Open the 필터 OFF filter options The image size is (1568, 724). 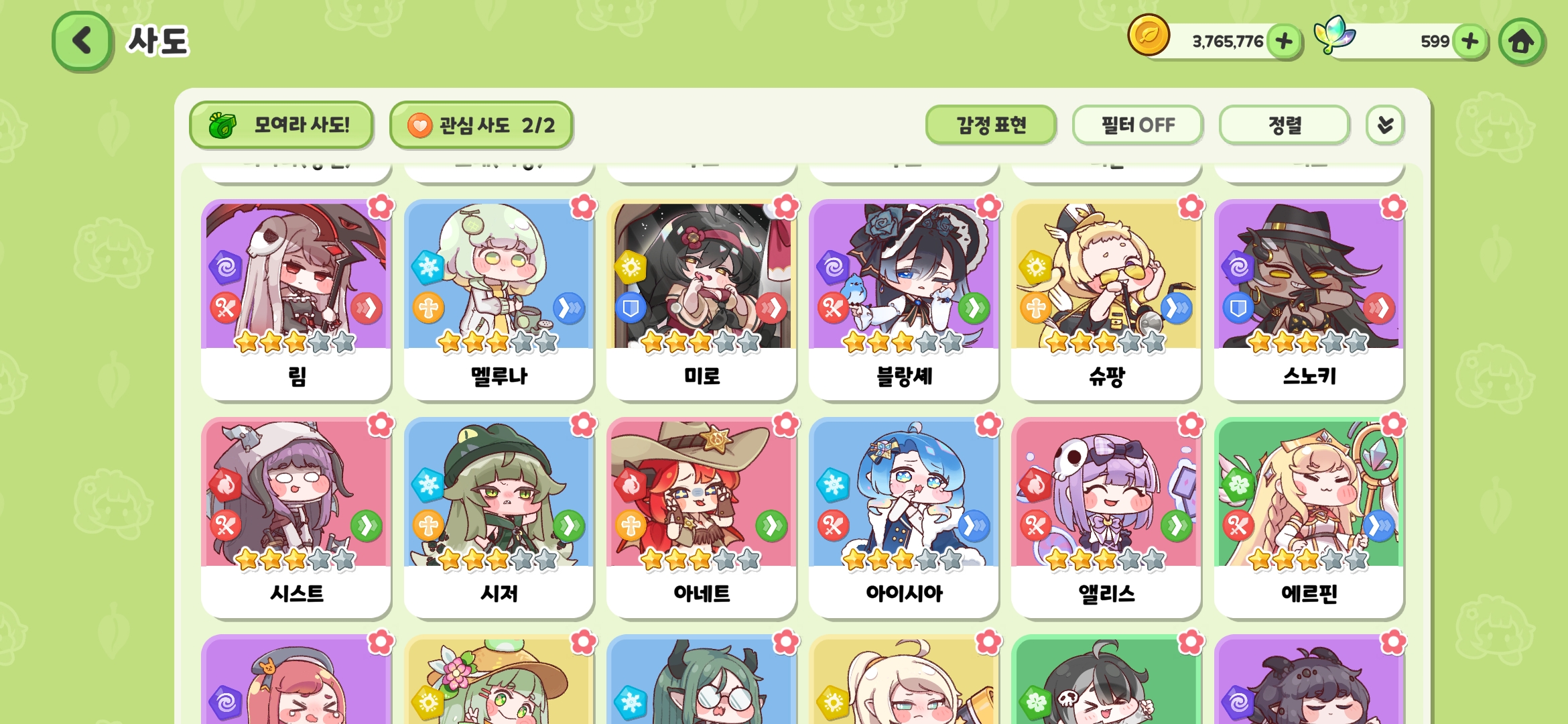pos(1138,125)
